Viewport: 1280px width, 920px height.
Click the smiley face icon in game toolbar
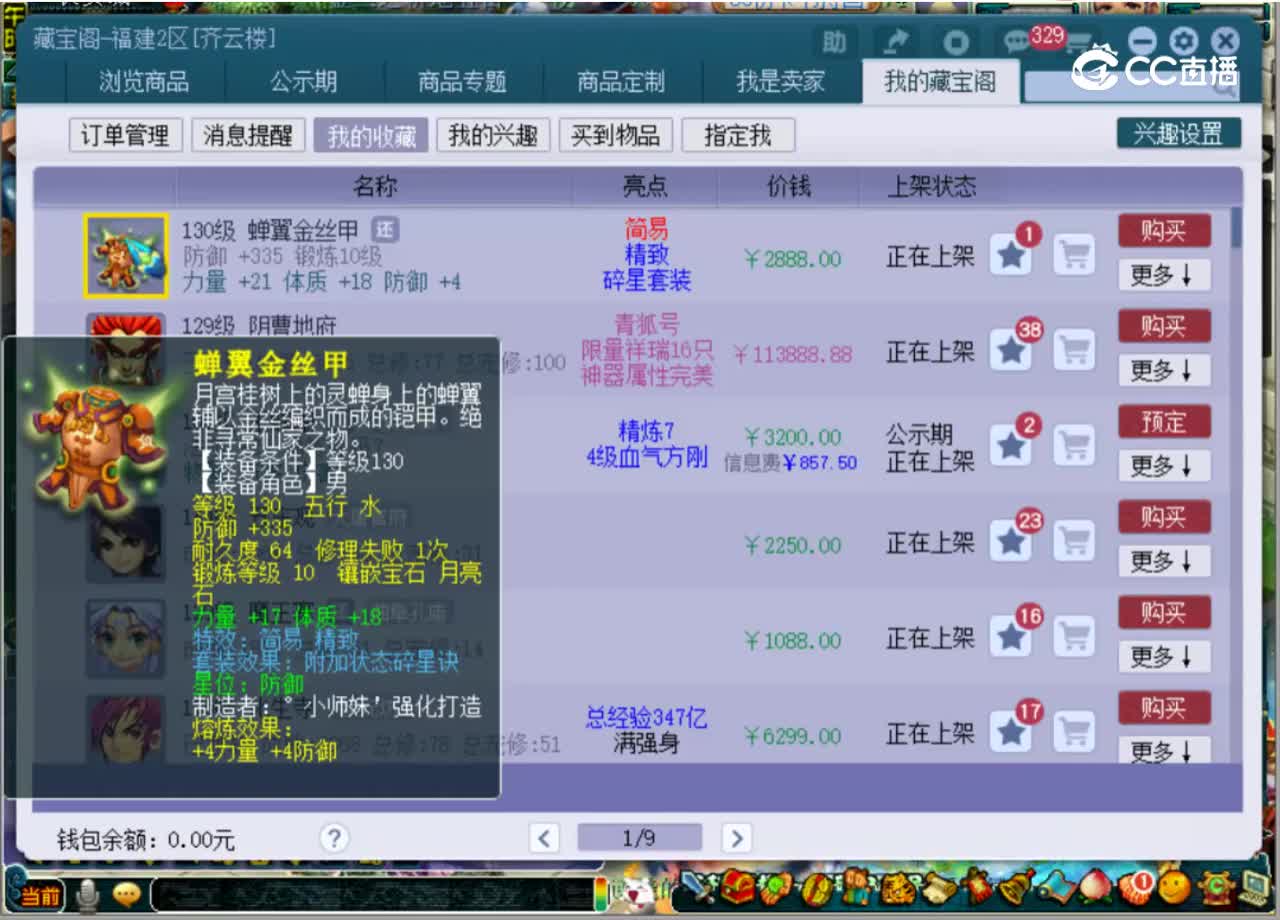[1176, 886]
